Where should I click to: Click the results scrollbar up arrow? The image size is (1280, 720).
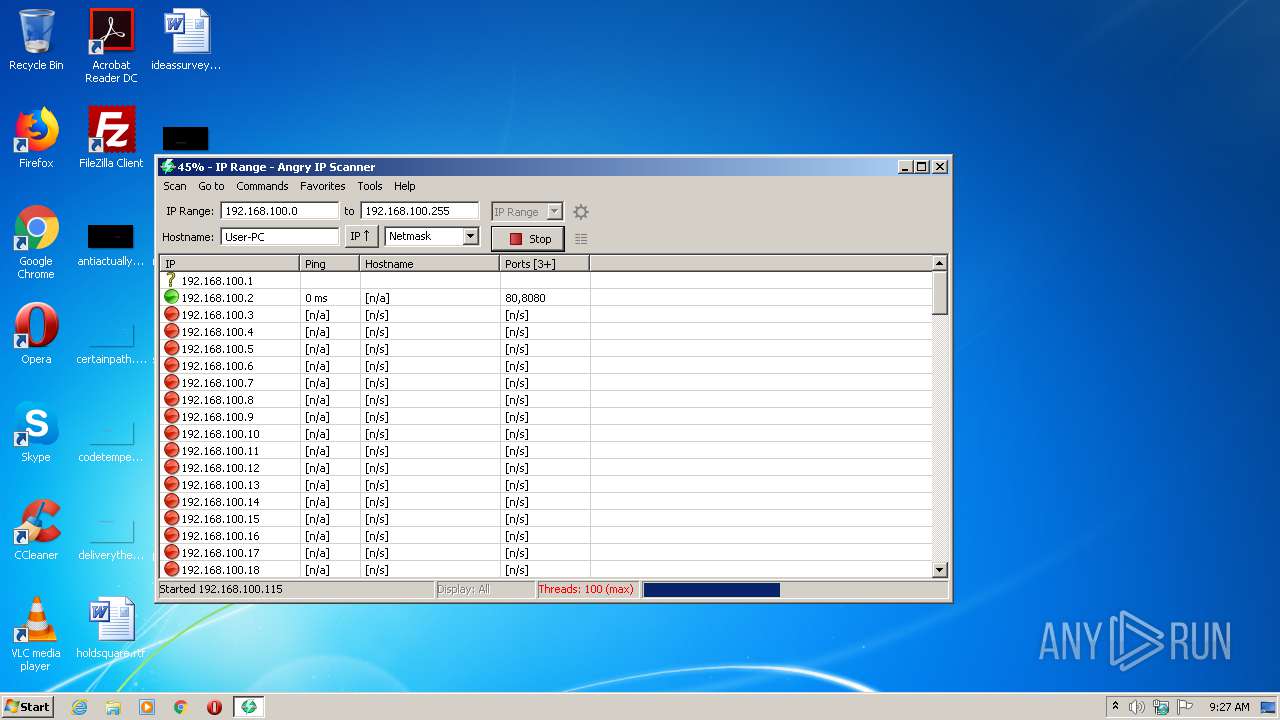pyautogui.click(x=939, y=263)
